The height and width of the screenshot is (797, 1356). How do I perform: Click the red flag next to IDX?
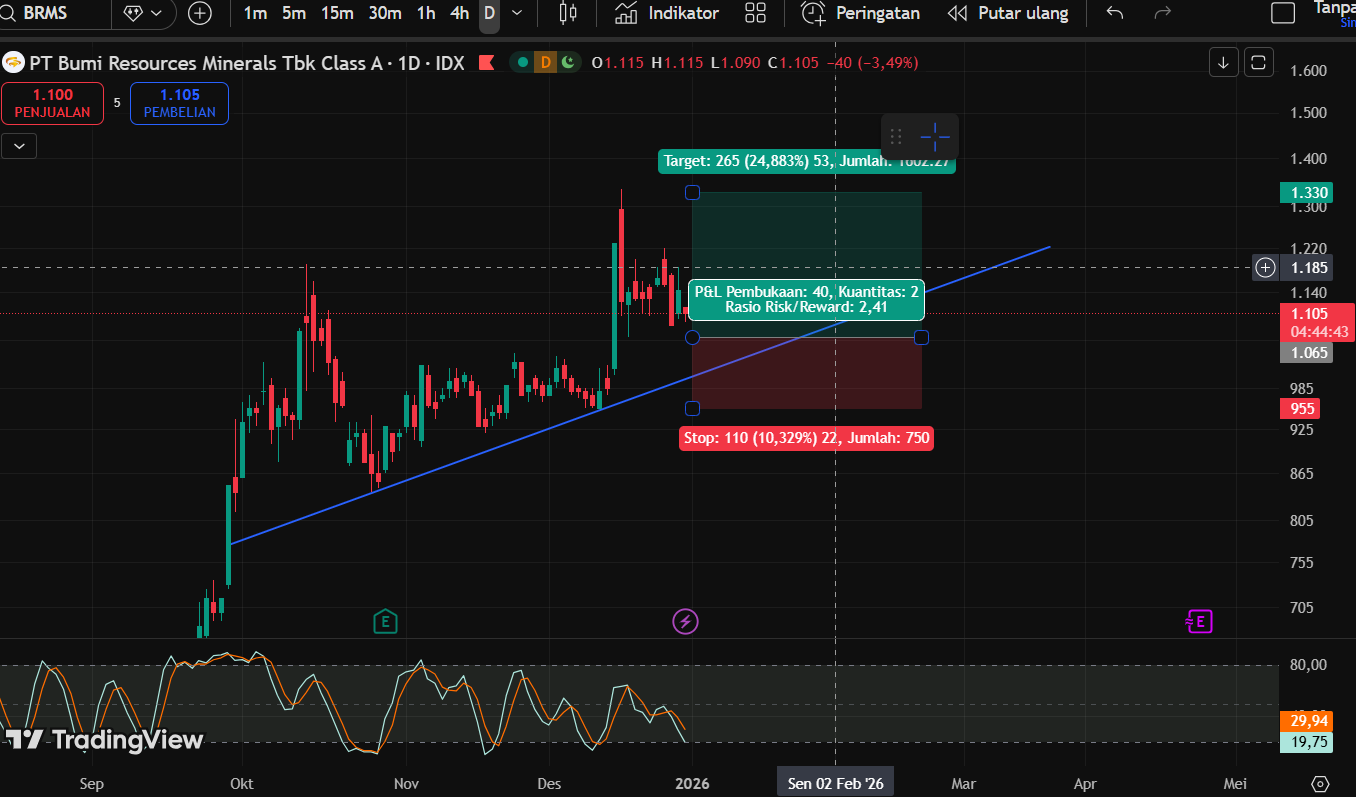pos(486,63)
